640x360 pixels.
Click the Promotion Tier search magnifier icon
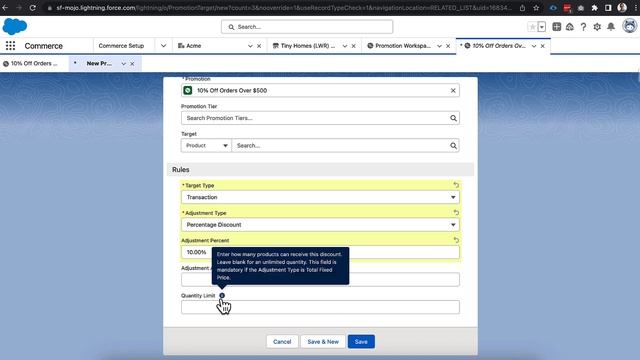coord(453,118)
